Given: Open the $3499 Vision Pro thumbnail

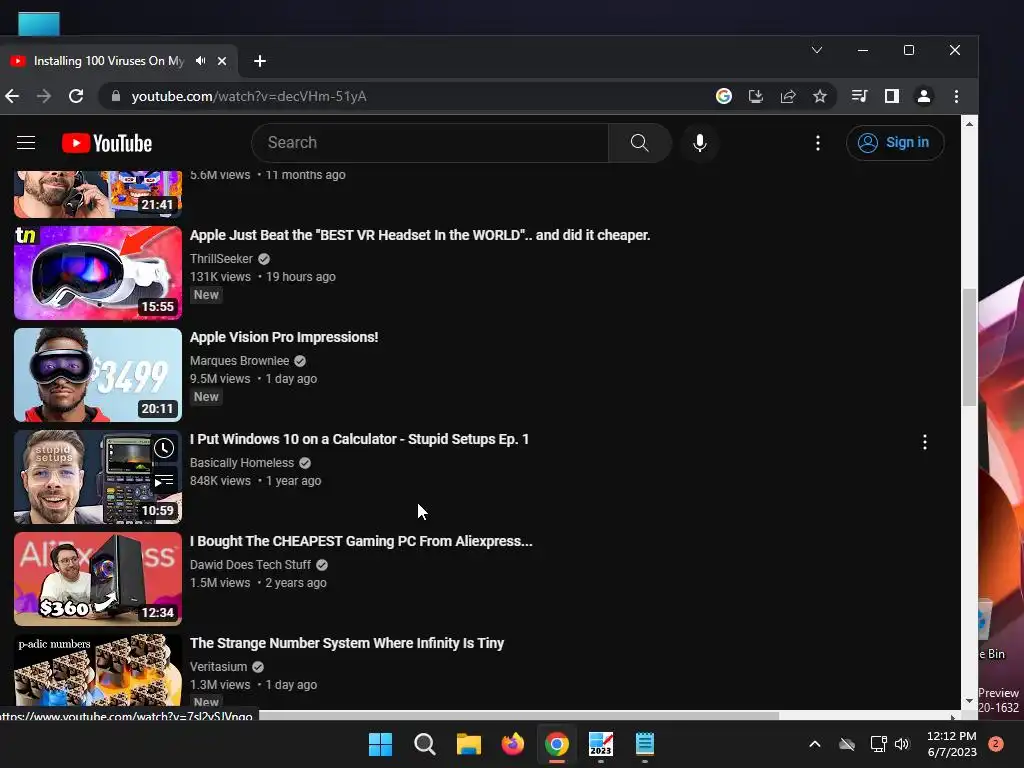Looking at the screenshot, I should coord(98,375).
